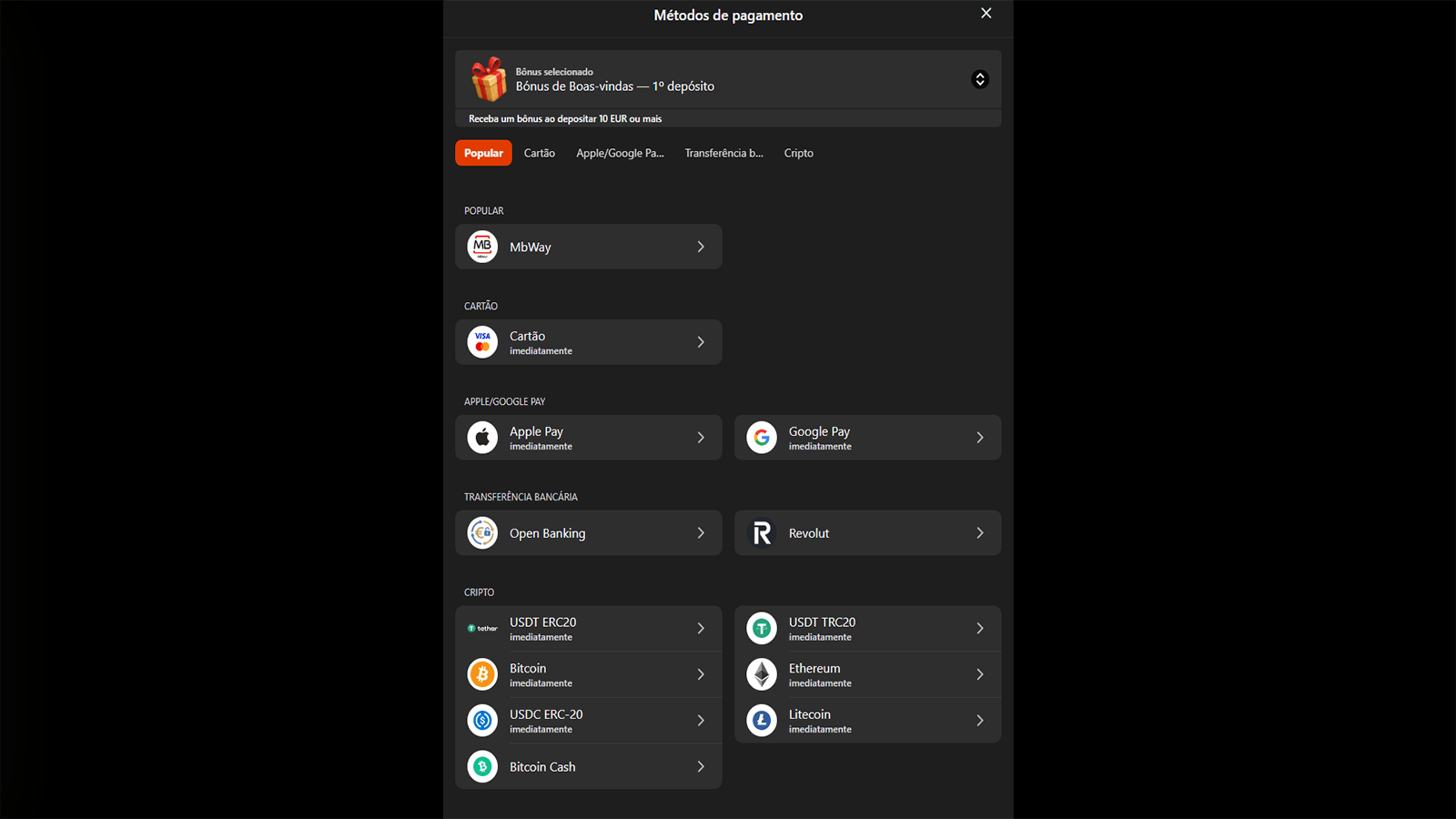The height and width of the screenshot is (819, 1456).
Task: Choose the MbWay payment method label
Action: click(531, 248)
